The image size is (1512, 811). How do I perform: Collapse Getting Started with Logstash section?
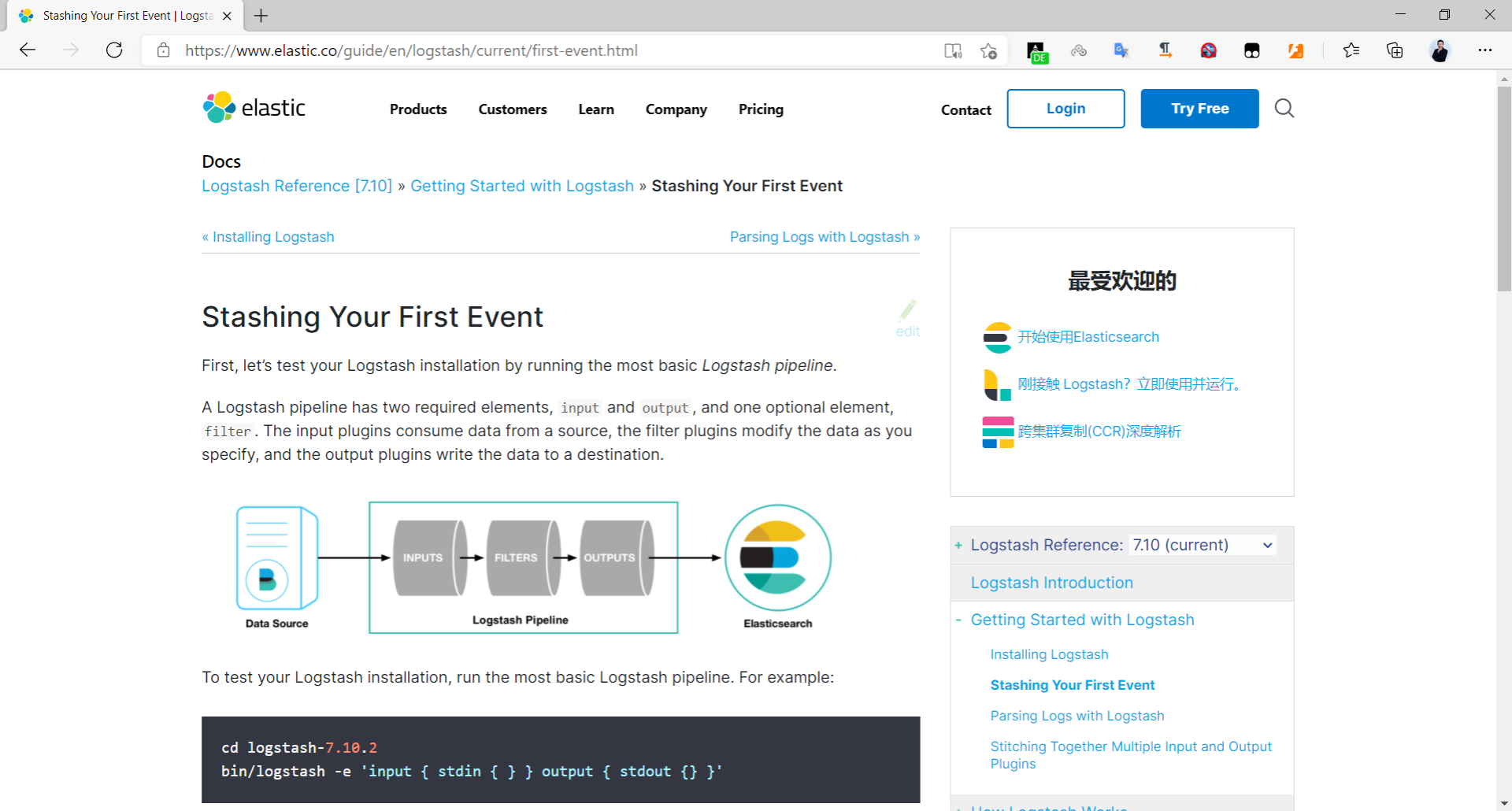[x=958, y=620]
